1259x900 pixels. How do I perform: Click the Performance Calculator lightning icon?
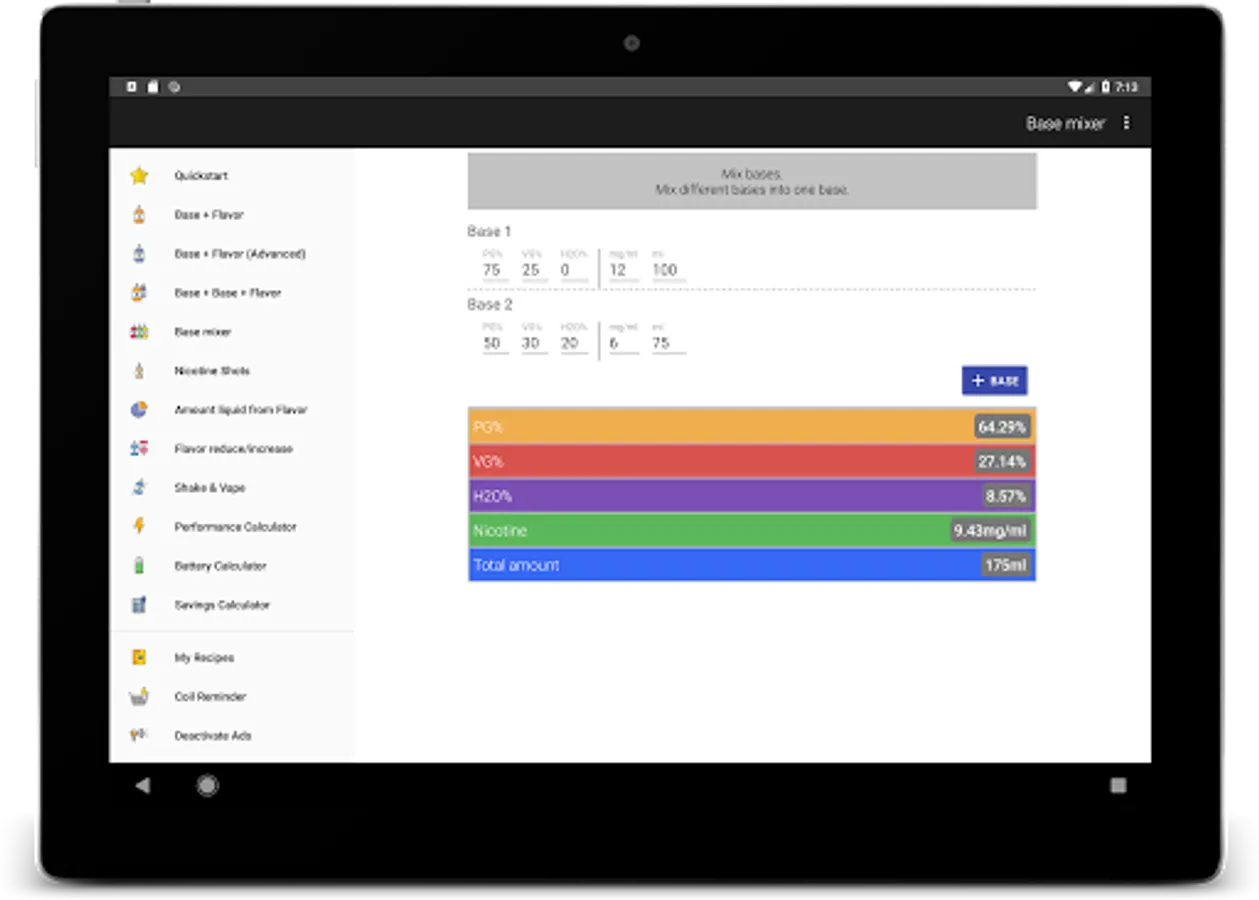[x=139, y=527]
